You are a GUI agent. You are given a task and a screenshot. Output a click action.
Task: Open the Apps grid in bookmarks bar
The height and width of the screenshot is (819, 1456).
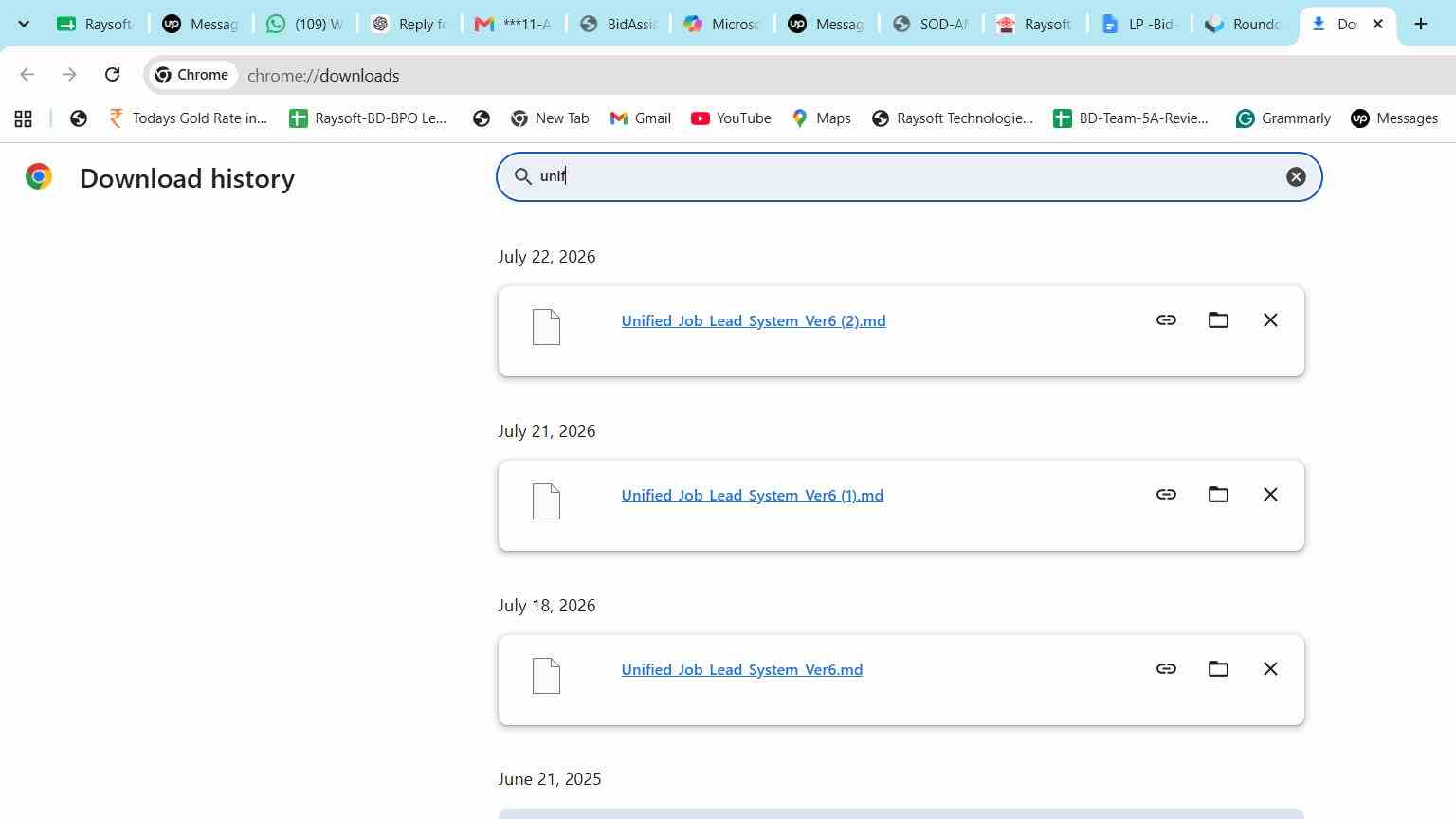[24, 118]
